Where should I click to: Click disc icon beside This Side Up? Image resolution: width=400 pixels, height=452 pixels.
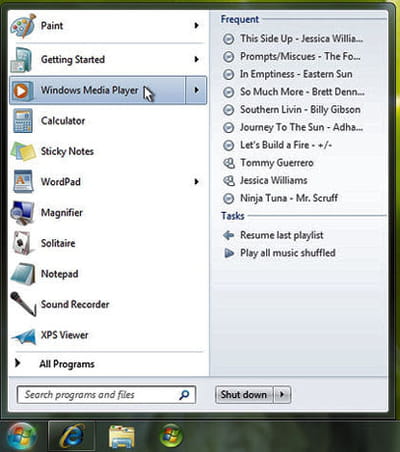[x=228, y=39]
